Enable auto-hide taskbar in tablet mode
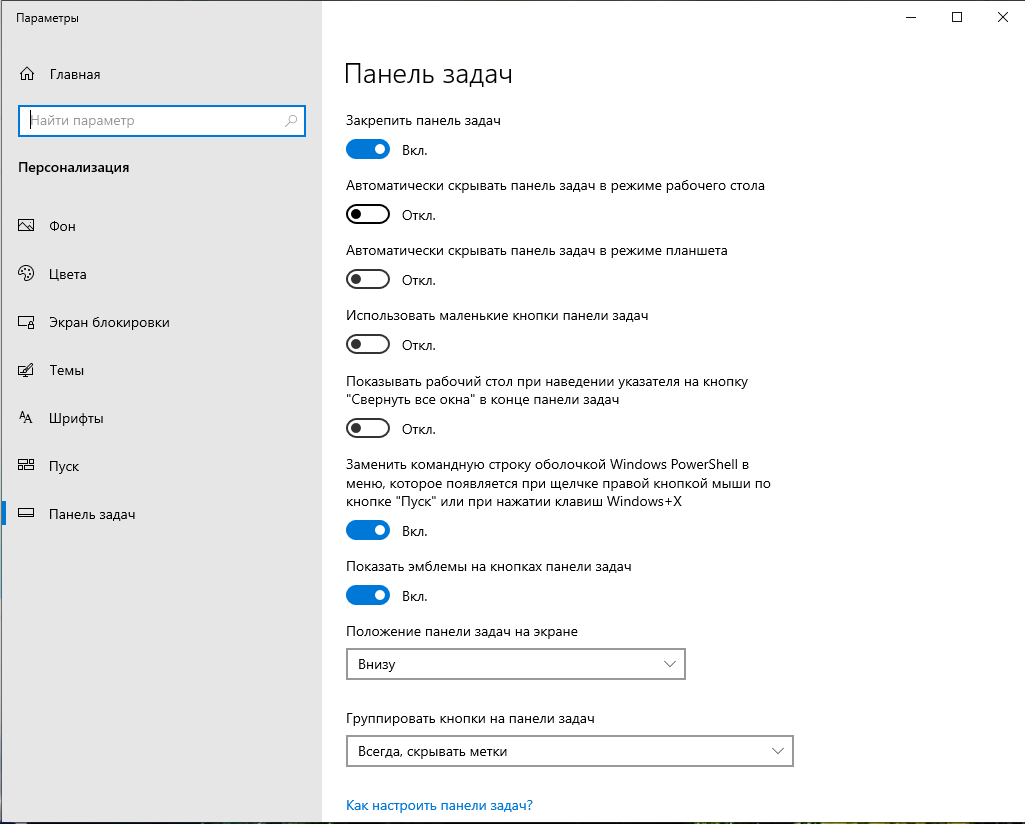 (367, 279)
